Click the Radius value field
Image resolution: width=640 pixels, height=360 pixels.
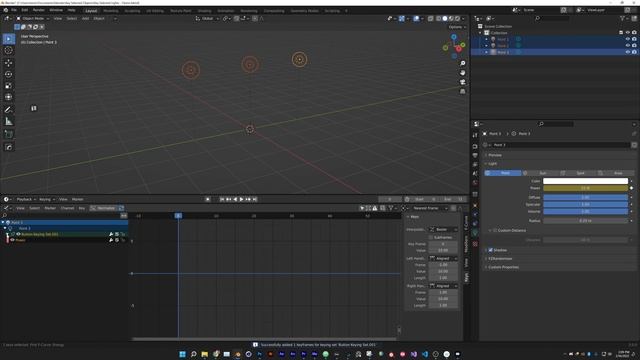click(x=585, y=221)
